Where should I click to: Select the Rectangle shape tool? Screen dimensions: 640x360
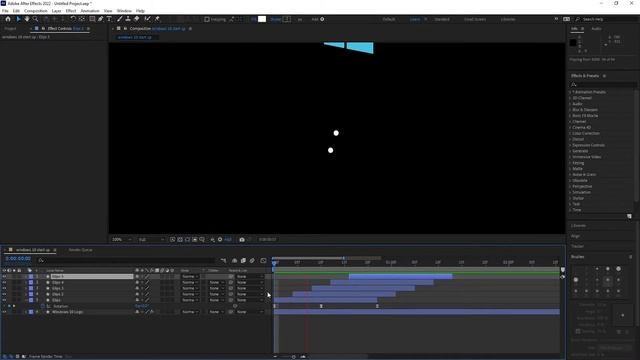click(x=92, y=19)
